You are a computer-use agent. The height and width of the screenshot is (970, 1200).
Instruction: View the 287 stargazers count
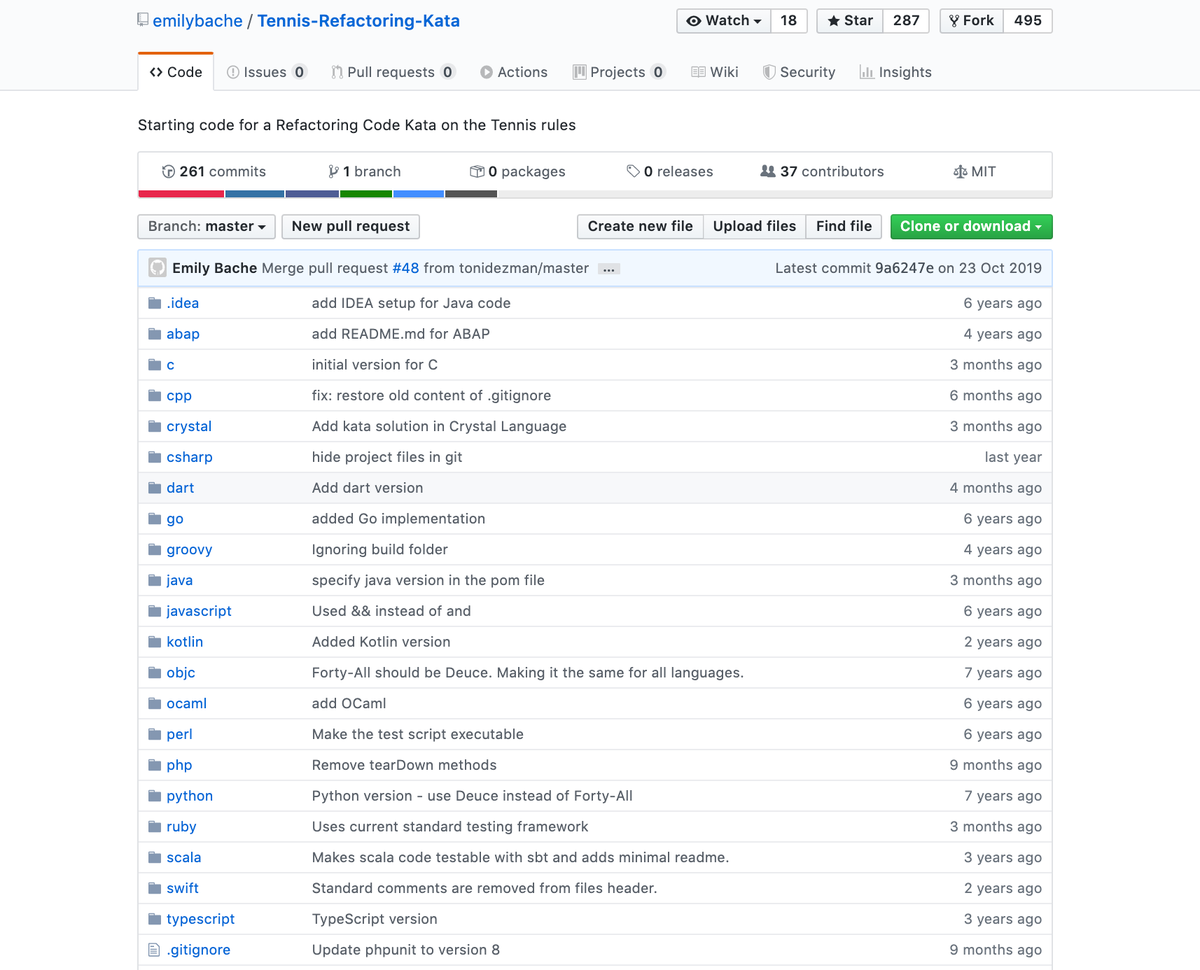(x=906, y=21)
